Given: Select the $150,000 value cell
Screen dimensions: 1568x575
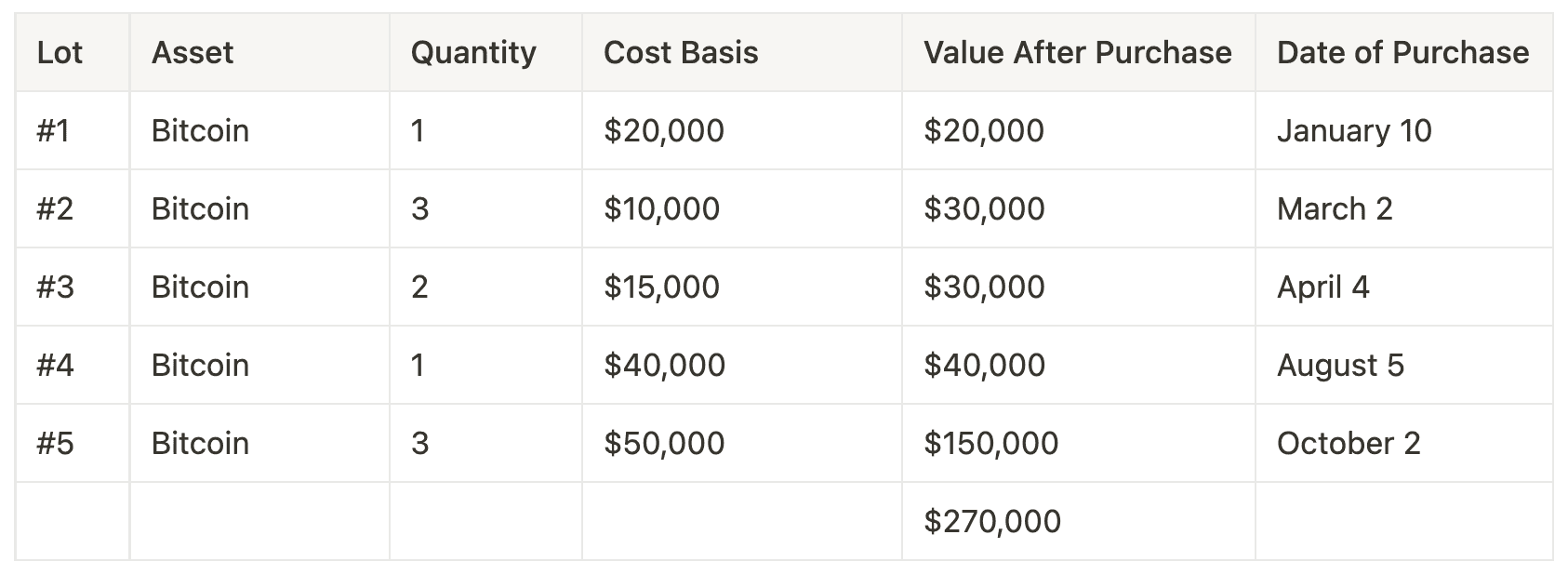Looking at the screenshot, I should (990, 444).
